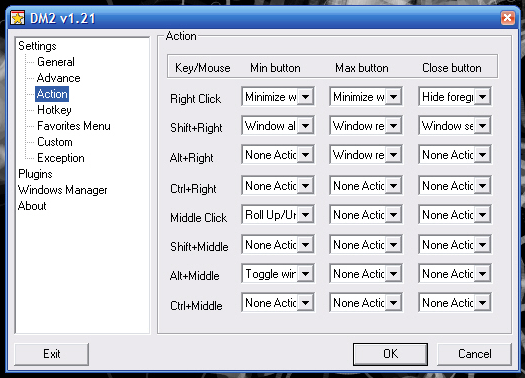Image resolution: width=525 pixels, height=378 pixels.
Task: Close the DM2 v1.21 window
Action: tap(508, 17)
